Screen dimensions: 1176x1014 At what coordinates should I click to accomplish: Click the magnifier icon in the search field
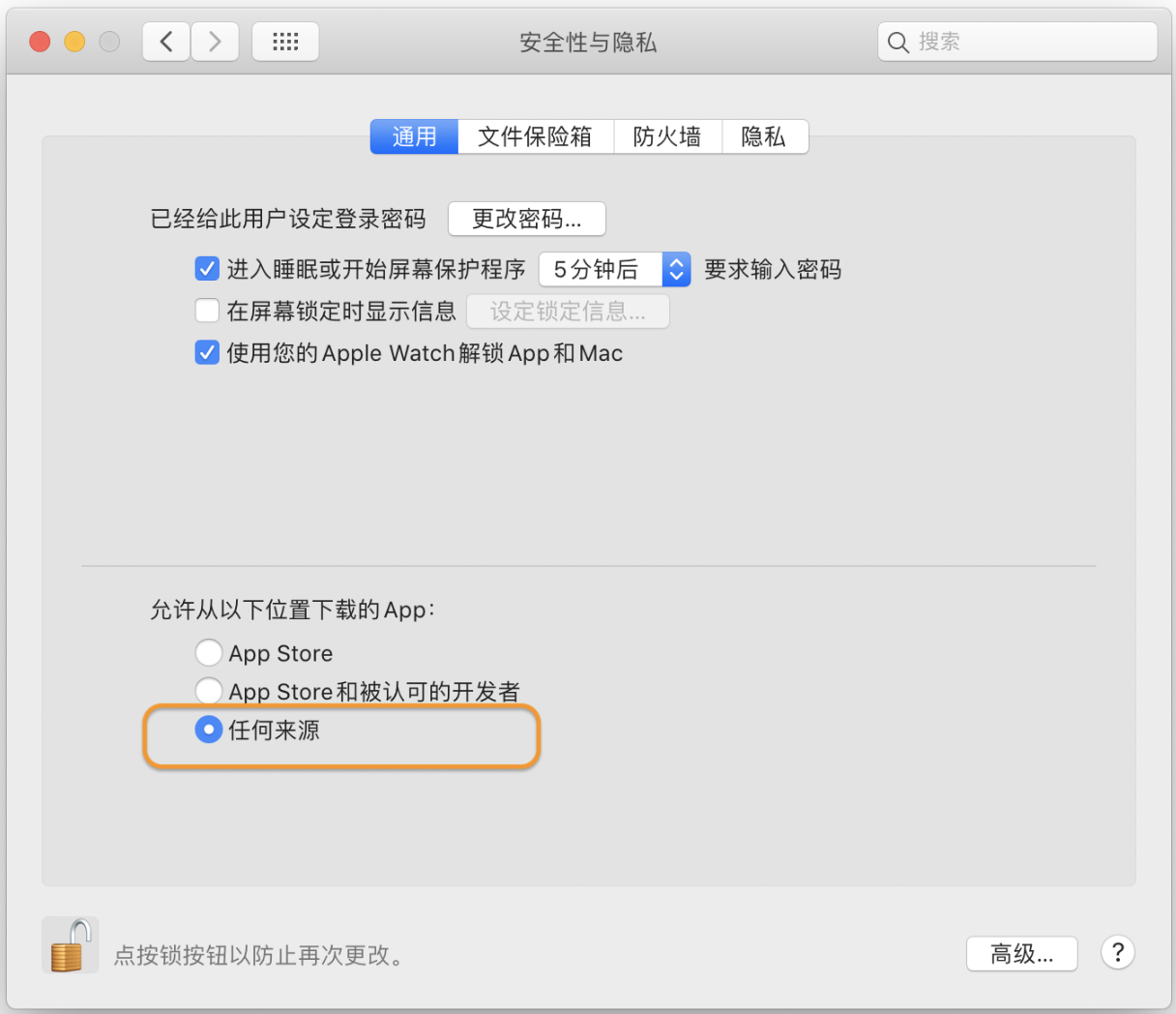coord(898,43)
